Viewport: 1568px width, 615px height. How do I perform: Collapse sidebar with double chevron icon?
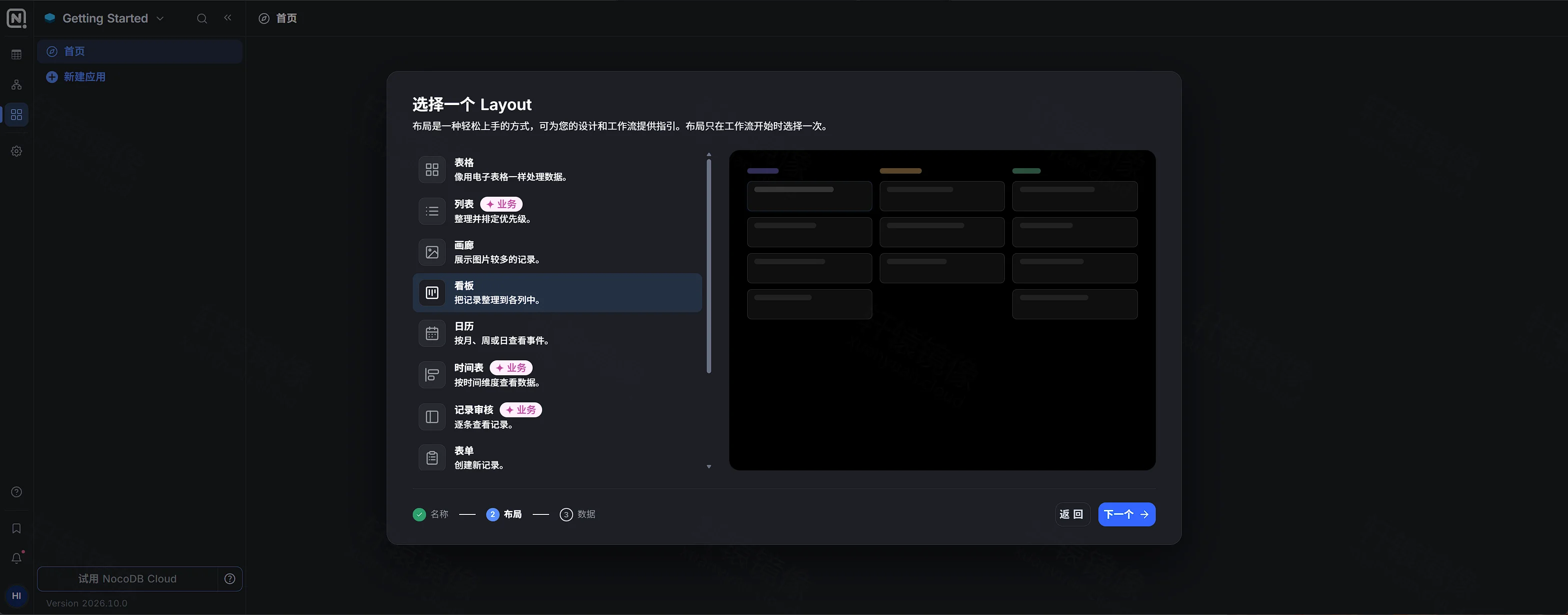[x=228, y=18]
